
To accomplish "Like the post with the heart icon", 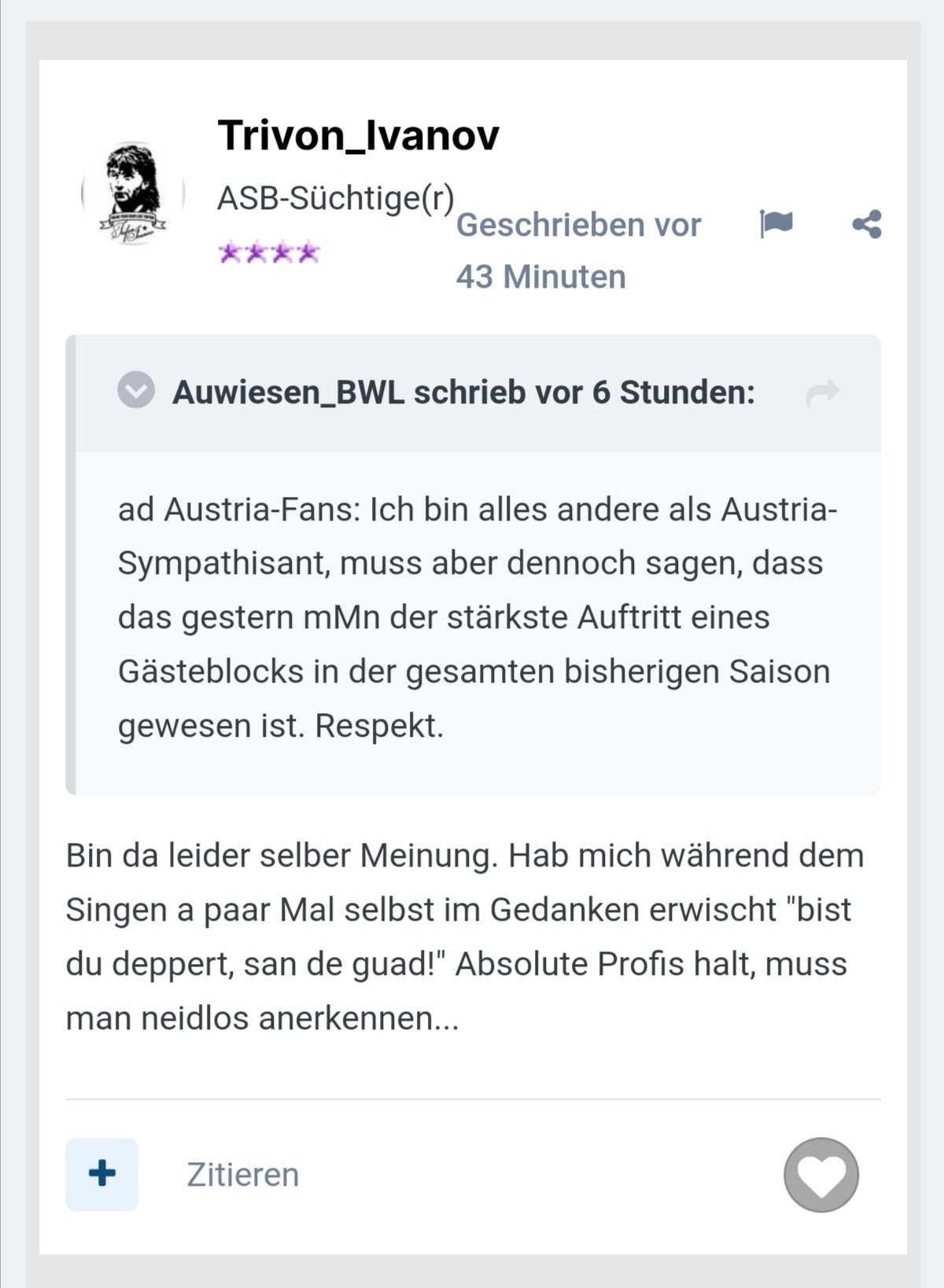I will pyautogui.click(x=821, y=1175).
